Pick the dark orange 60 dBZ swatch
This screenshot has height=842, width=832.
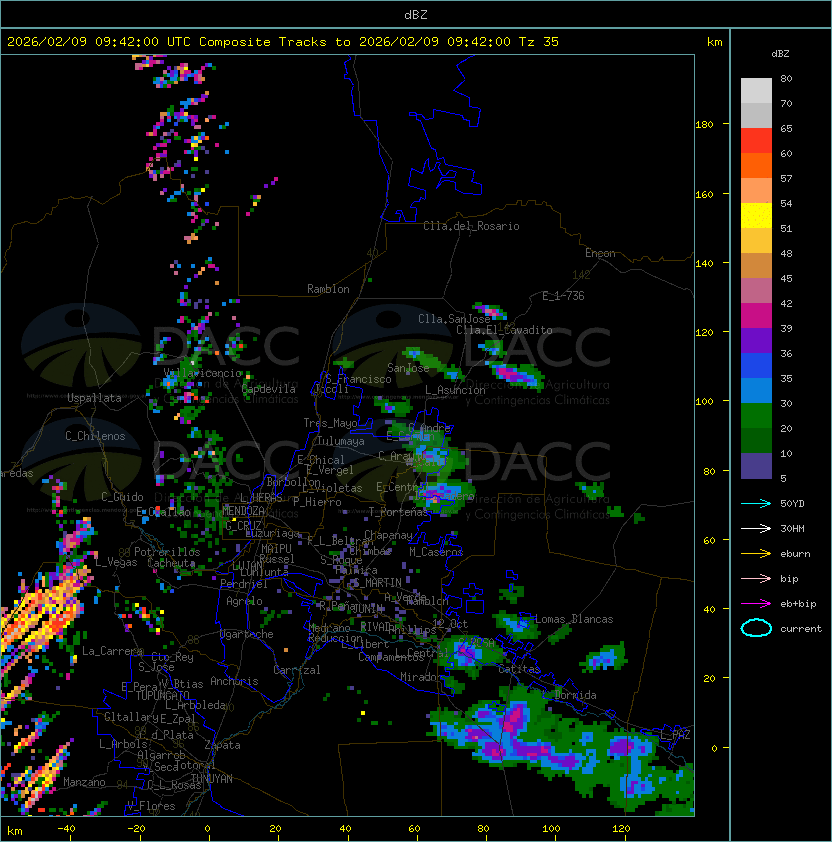pyautogui.click(x=756, y=165)
